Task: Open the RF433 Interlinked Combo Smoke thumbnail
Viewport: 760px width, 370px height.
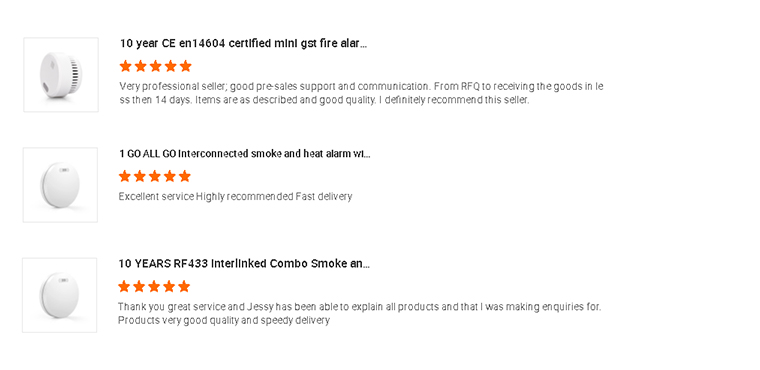Action: click(60, 295)
